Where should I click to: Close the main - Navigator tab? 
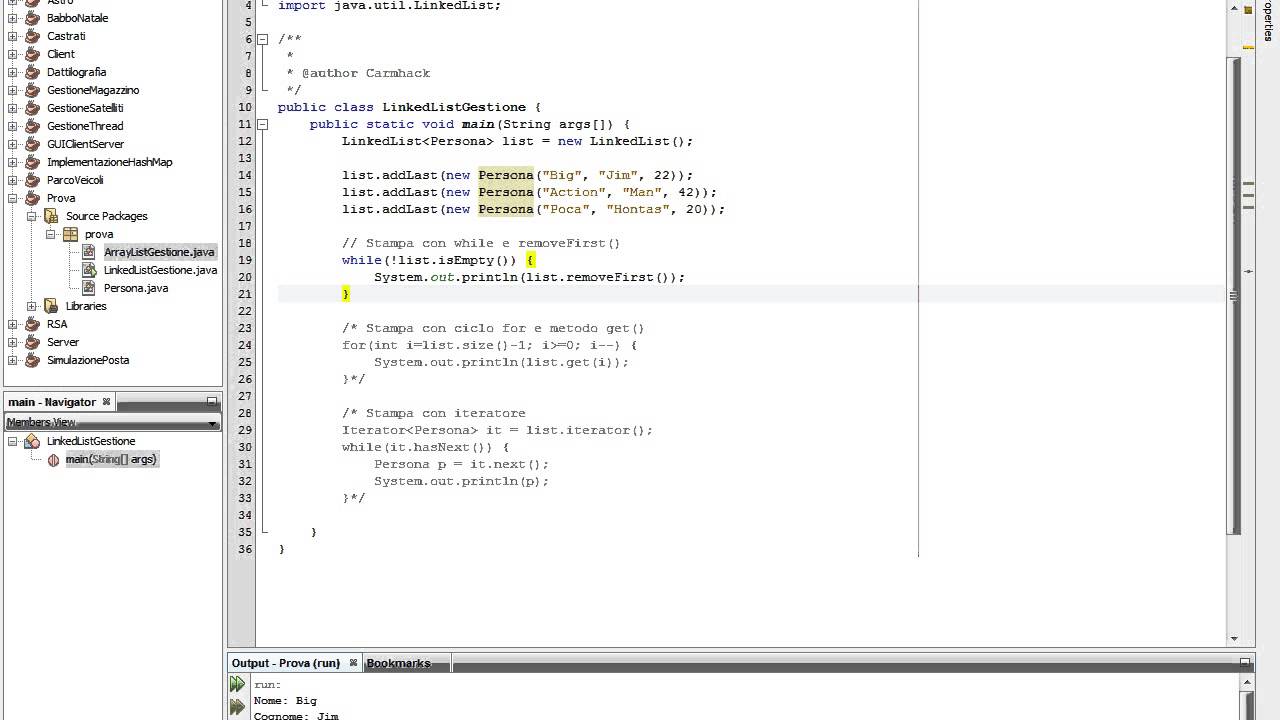pyautogui.click(x=106, y=402)
